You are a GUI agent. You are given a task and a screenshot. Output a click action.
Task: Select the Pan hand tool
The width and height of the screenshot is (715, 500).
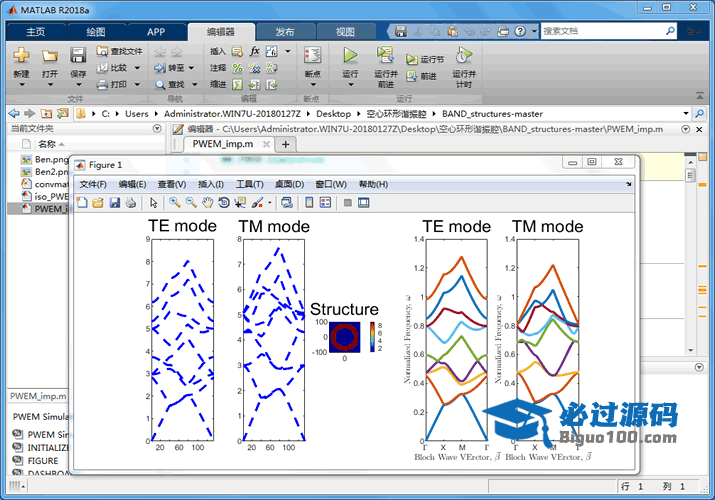(207, 203)
